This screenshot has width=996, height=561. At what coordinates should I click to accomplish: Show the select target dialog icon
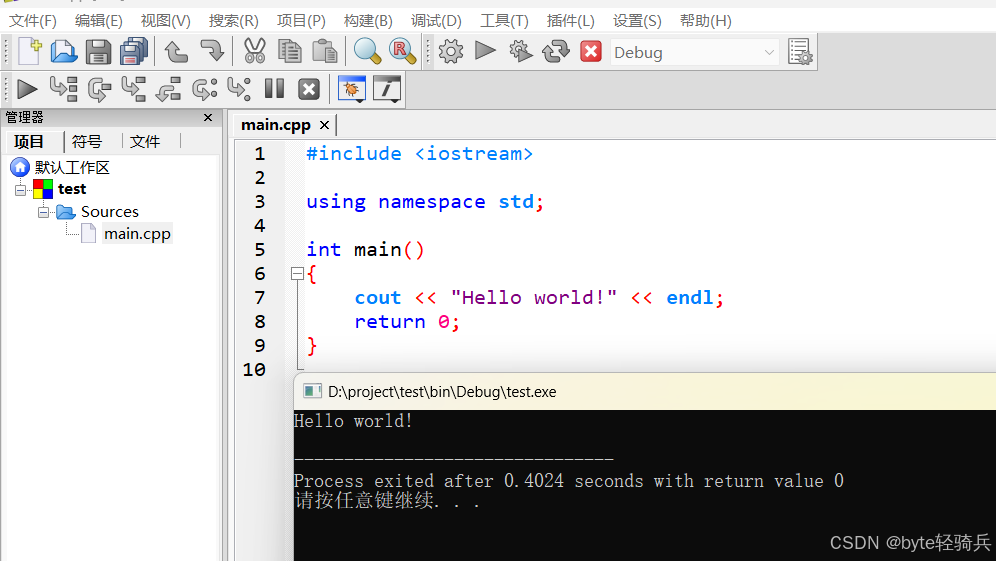pos(800,51)
